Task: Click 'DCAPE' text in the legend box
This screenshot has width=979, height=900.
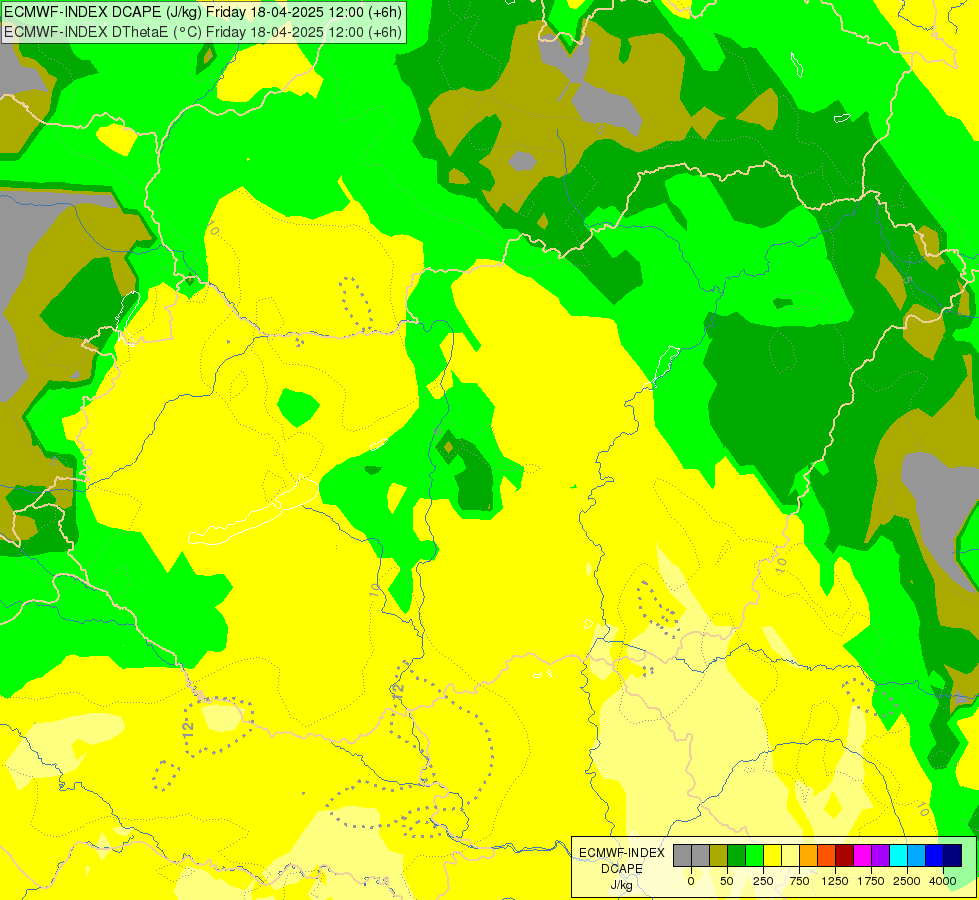Action: click(x=622, y=869)
